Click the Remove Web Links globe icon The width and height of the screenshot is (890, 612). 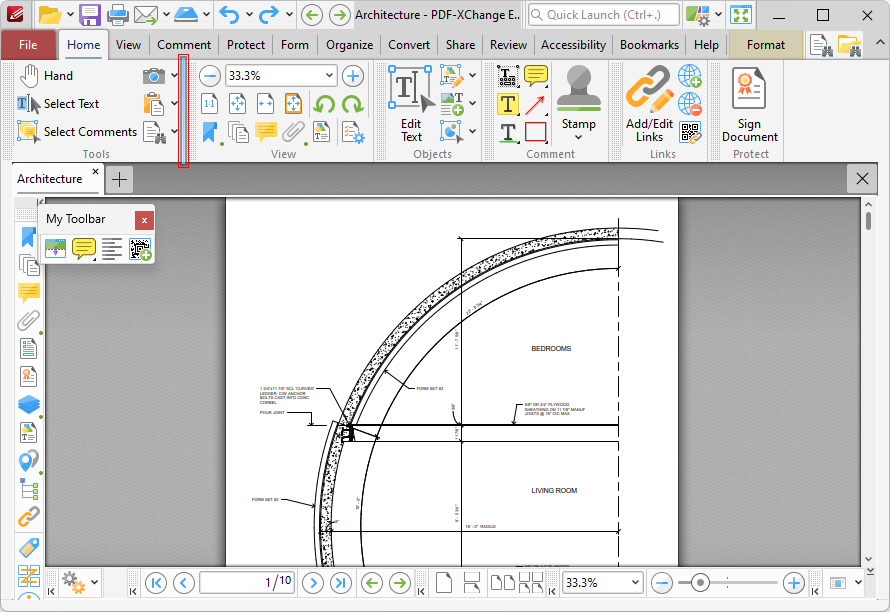690,104
